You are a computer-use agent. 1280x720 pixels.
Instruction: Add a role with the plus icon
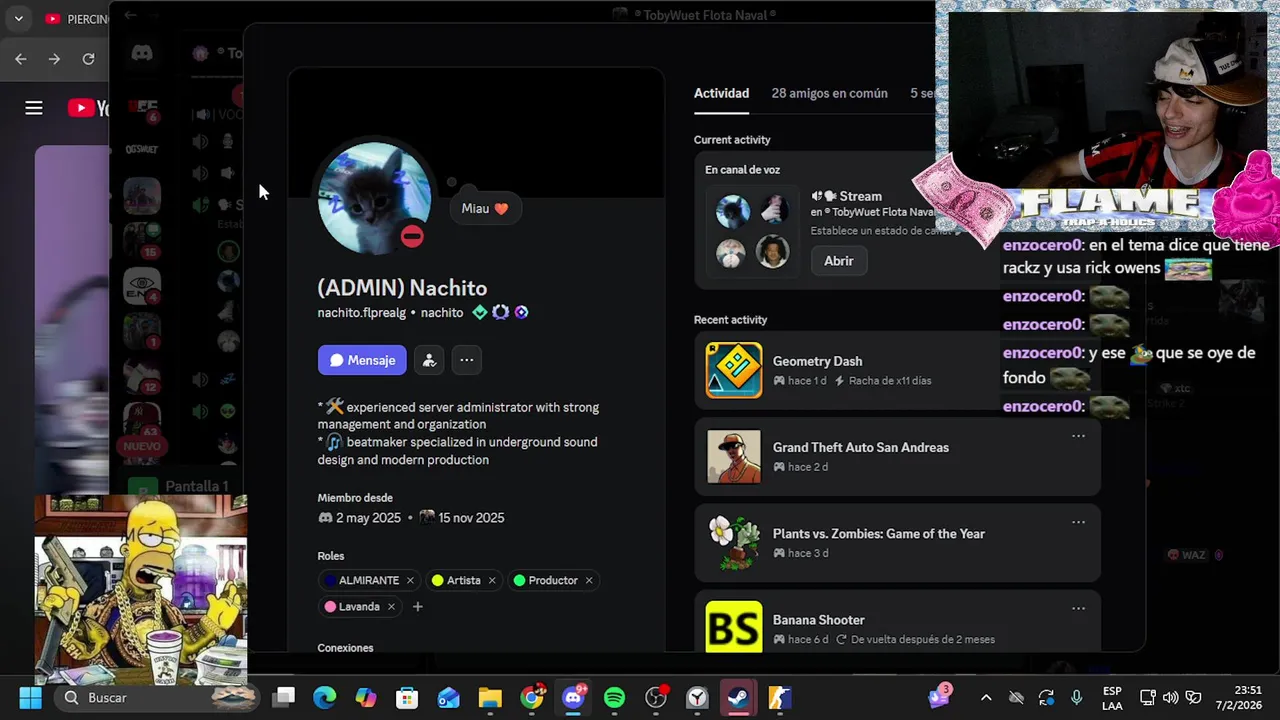418,606
